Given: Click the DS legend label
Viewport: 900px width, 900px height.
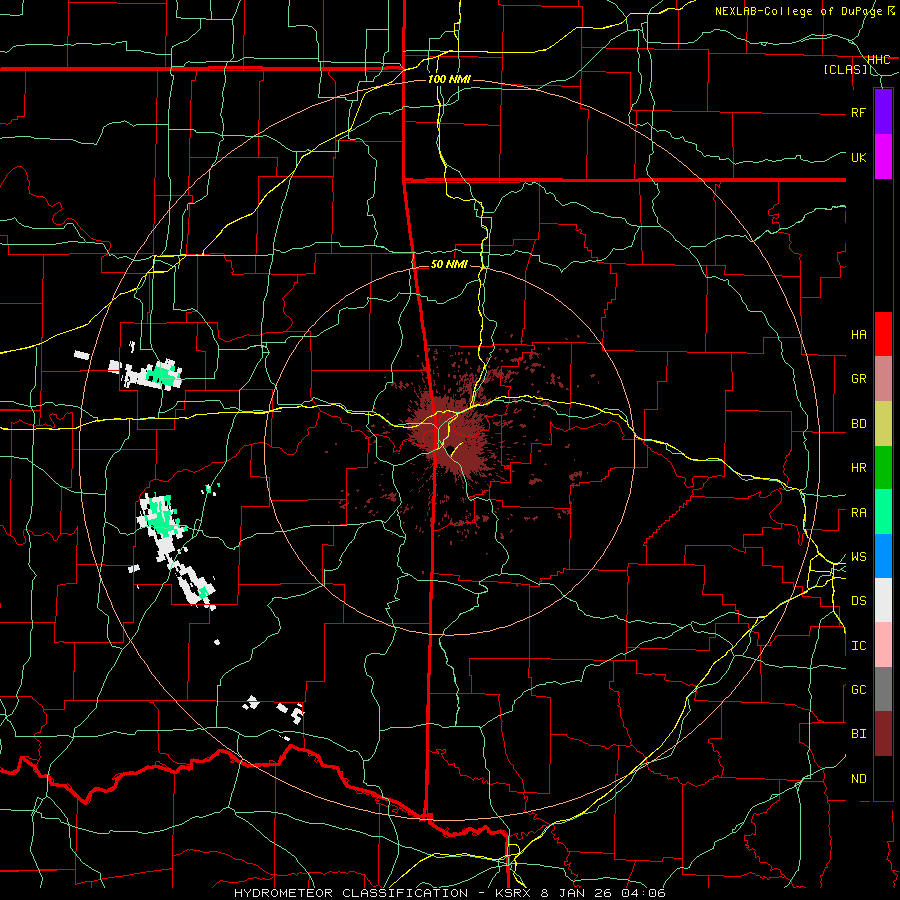Looking at the screenshot, I should pos(858,601).
